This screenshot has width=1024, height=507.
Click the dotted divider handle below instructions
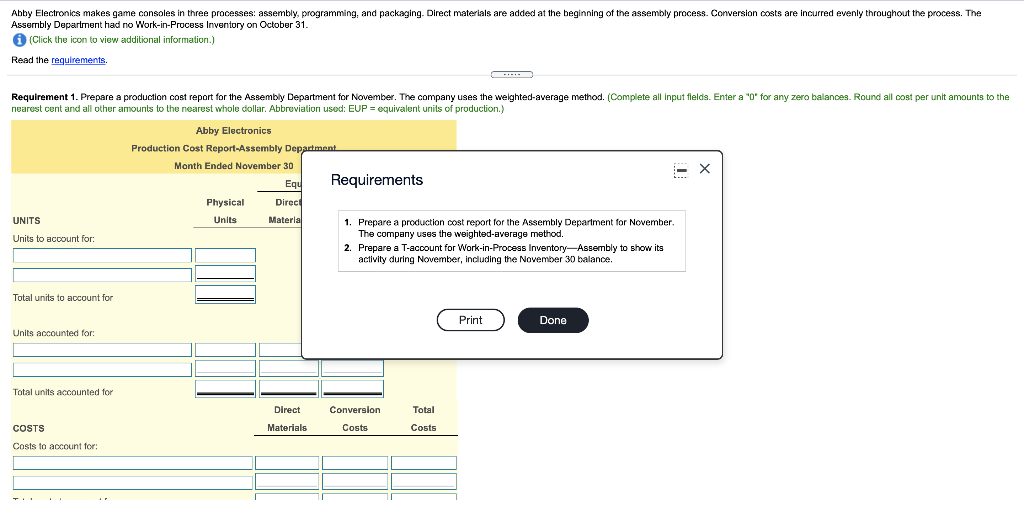tap(512, 73)
